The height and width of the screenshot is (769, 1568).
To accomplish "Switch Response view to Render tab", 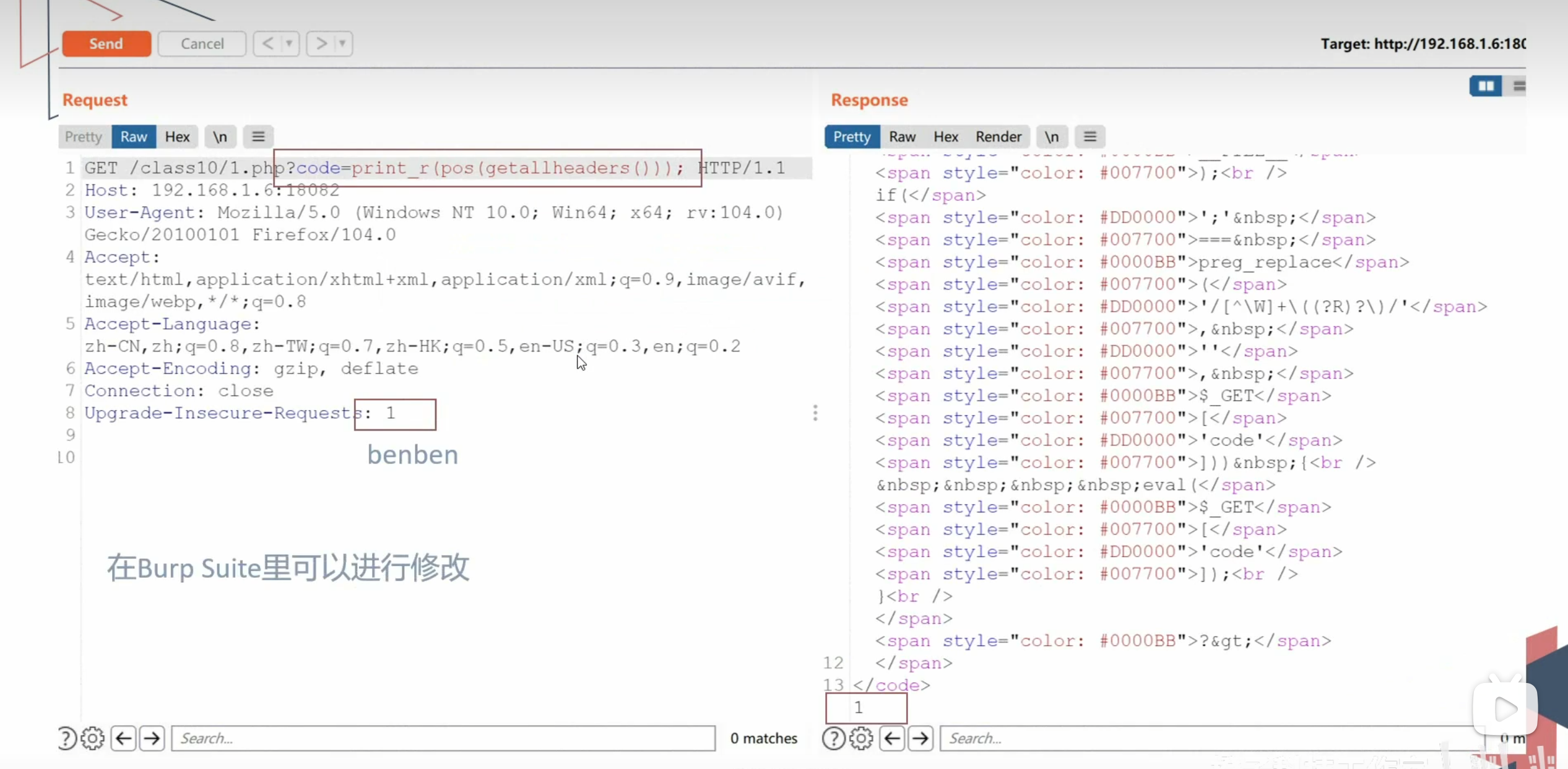I will [x=998, y=136].
